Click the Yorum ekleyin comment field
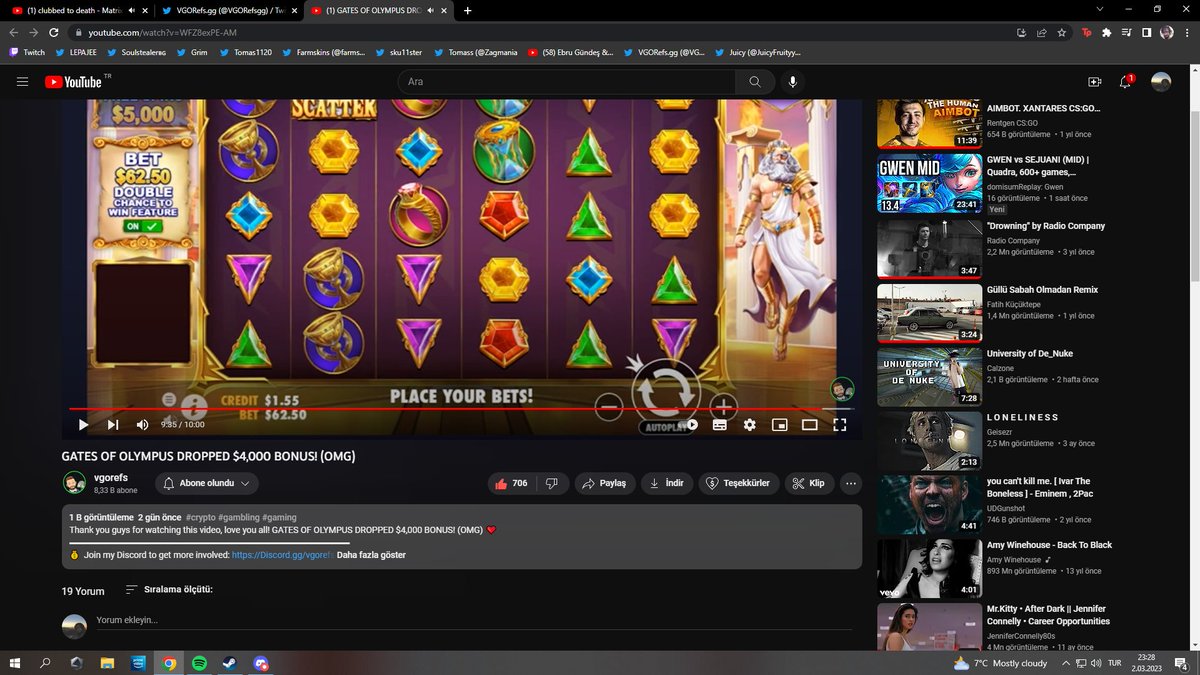1200x675 pixels. [x=473, y=621]
